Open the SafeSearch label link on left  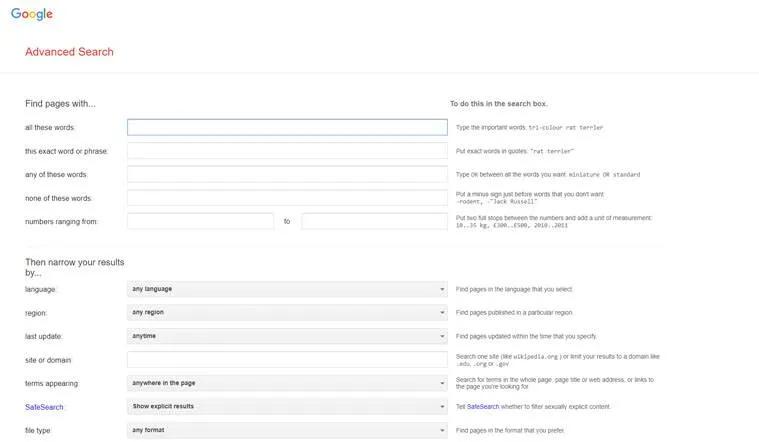pos(44,407)
